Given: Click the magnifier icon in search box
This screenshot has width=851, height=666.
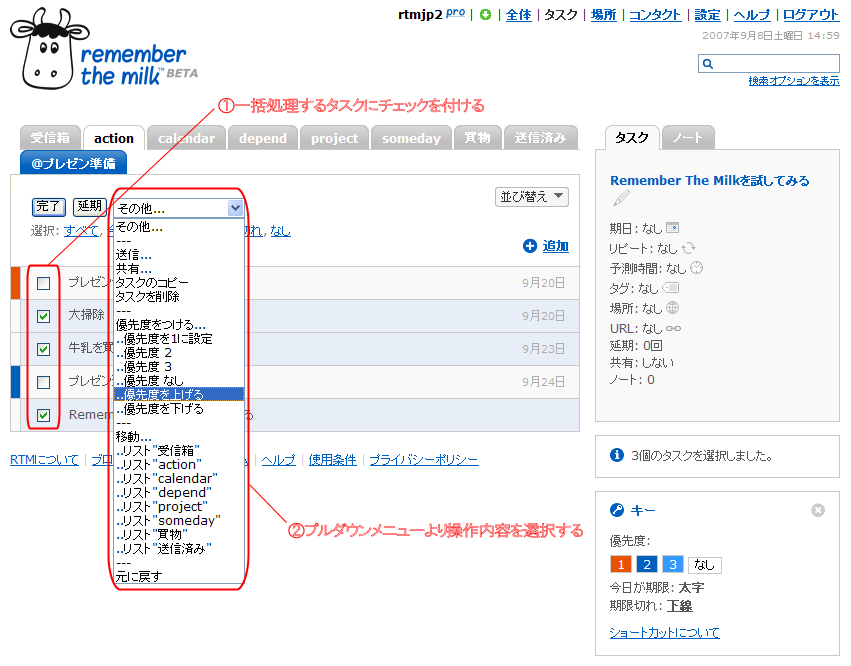Looking at the screenshot, I should (708, 64).
